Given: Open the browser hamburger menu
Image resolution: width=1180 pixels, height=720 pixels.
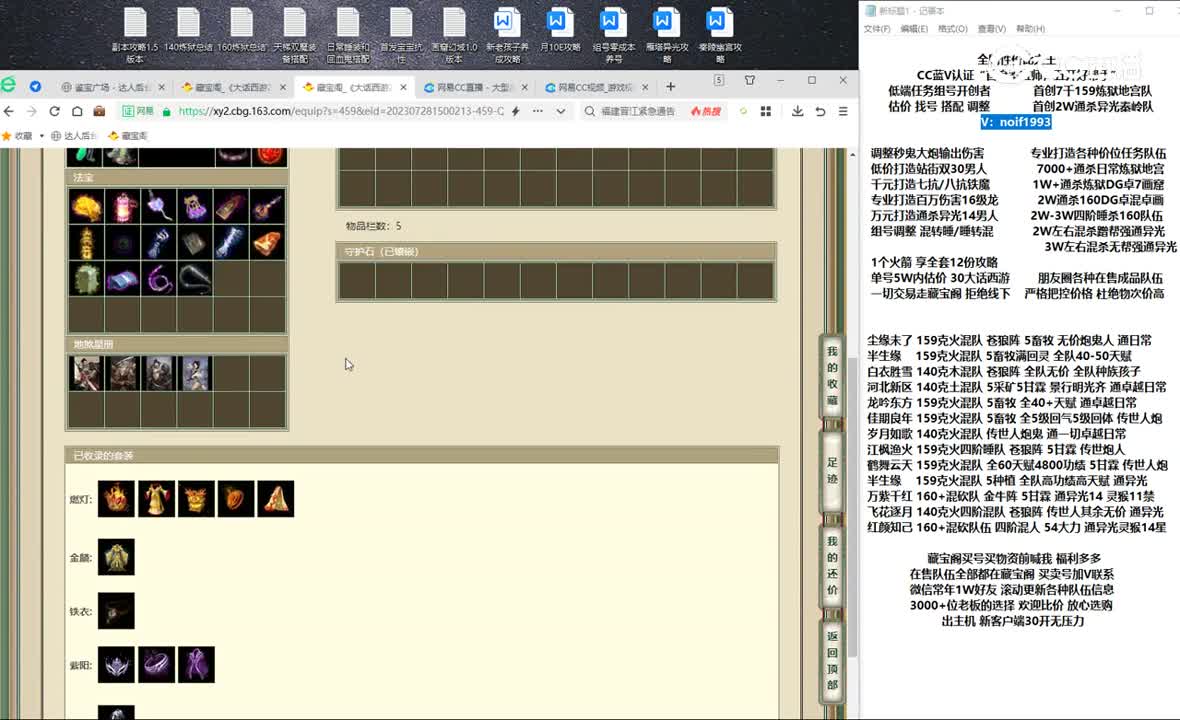Looking at the screenshot, I should coord(843,111).
